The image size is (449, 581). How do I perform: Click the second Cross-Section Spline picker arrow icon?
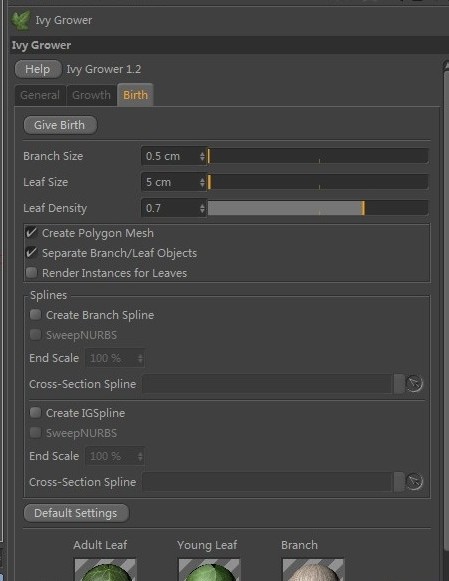click(x=414, y=482)
